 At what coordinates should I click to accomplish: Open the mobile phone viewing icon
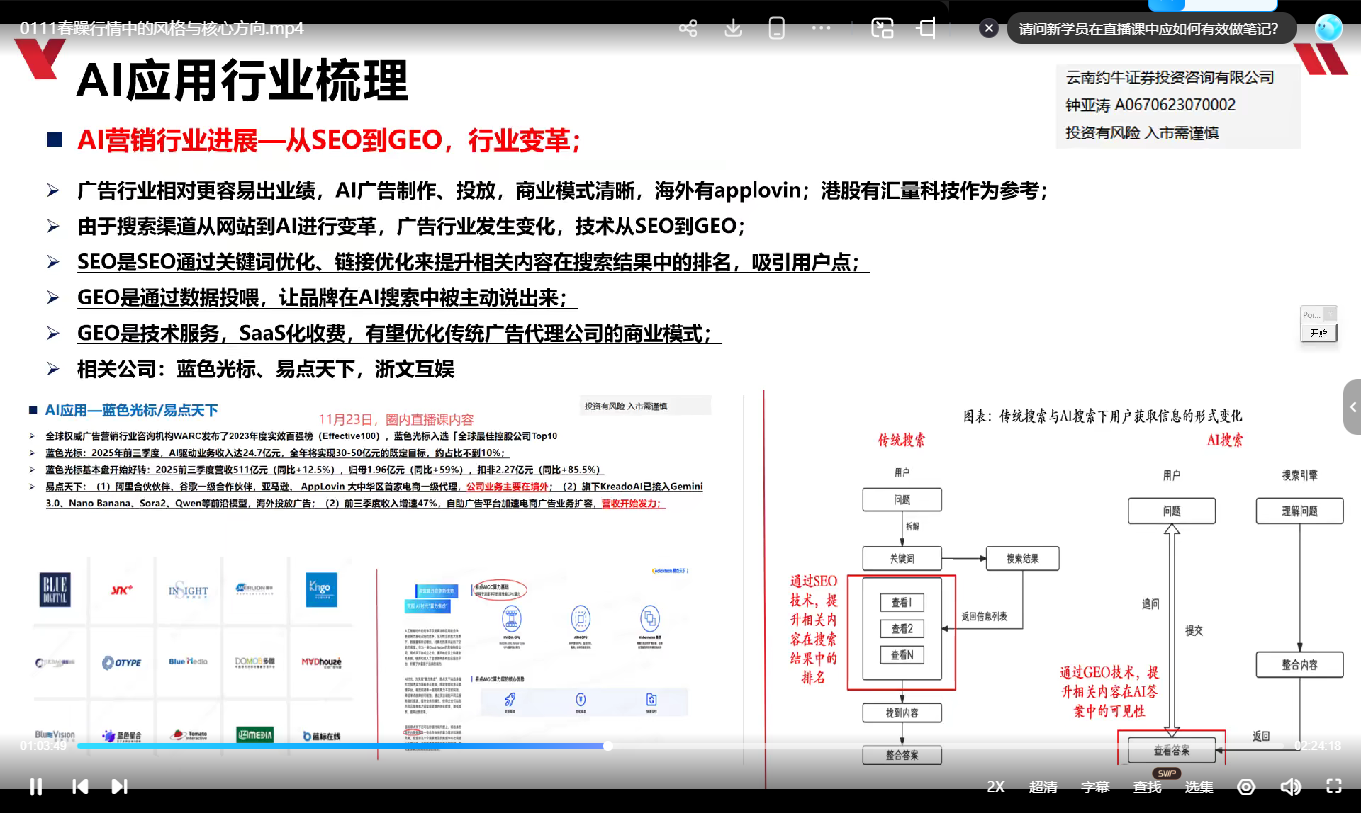point(777,28)
